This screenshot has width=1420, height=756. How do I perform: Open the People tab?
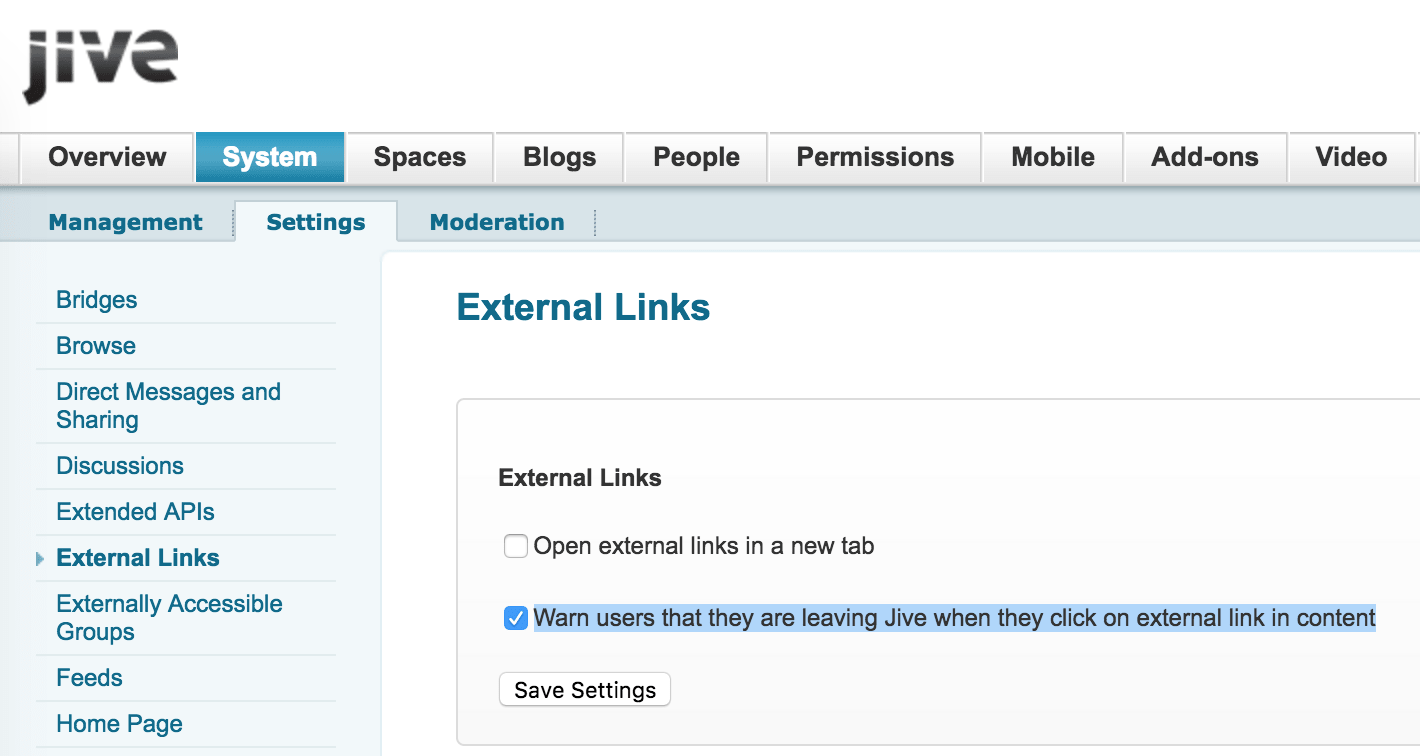pos(696,157)
